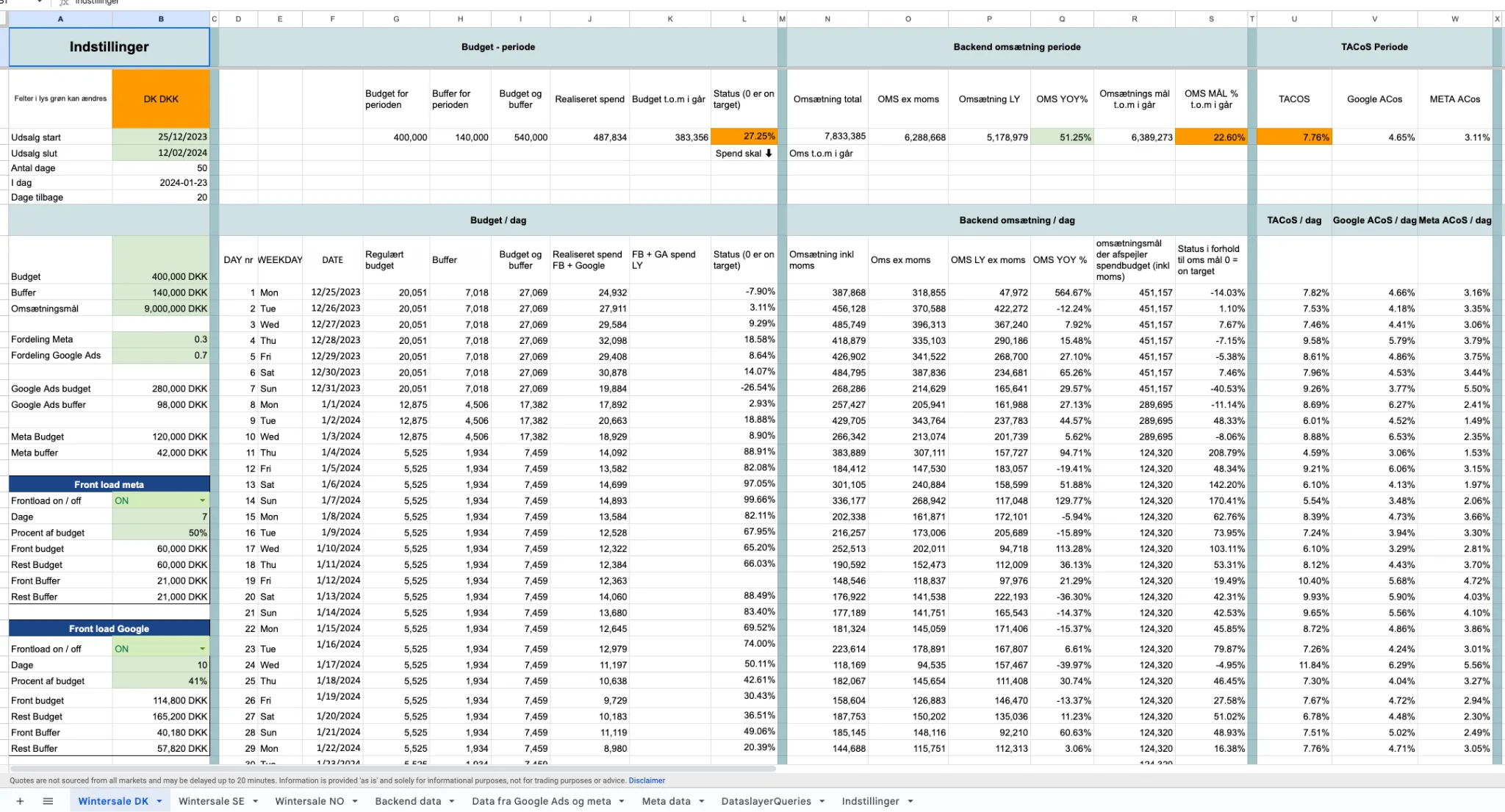The height and width of the screenshot is (812, 1505).
Task: Select Procent af budget 41% cell
Action: point(161,681)
